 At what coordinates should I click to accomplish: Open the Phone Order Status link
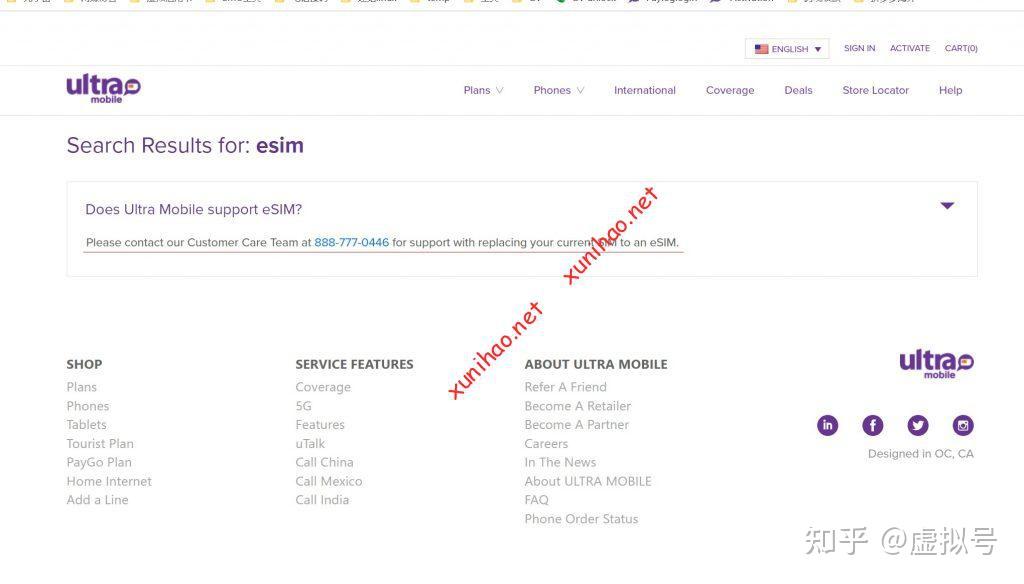581,519
